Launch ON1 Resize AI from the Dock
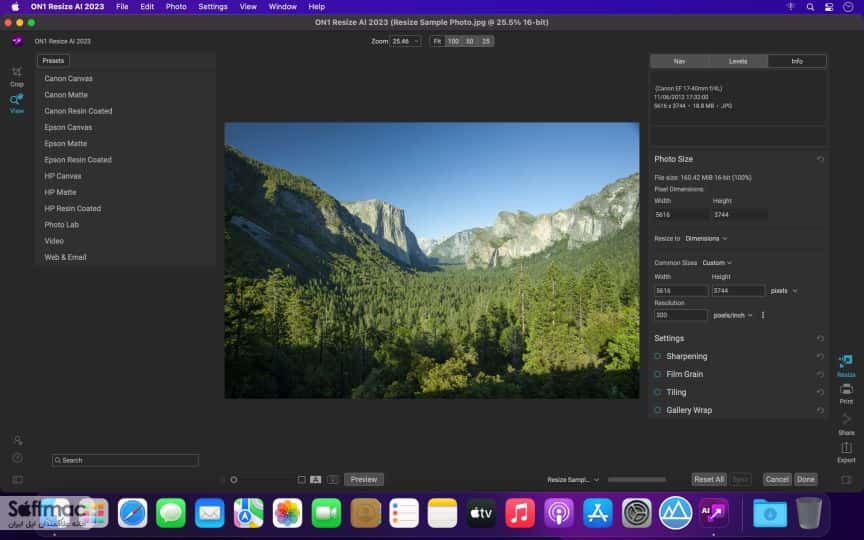Screen dimensions: 864x540 click(x=714, y=513)
